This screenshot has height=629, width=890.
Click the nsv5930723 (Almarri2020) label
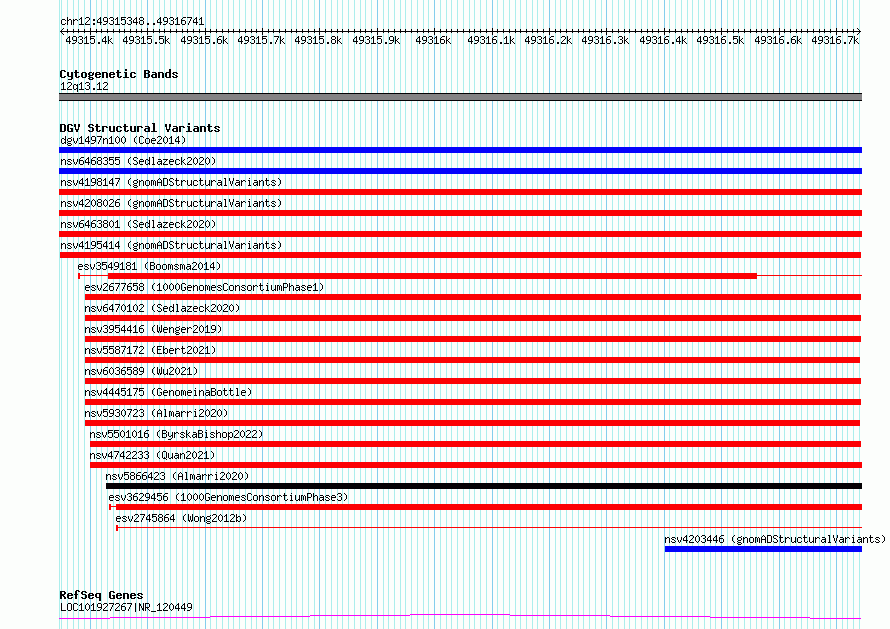click(x=156, y=413)
